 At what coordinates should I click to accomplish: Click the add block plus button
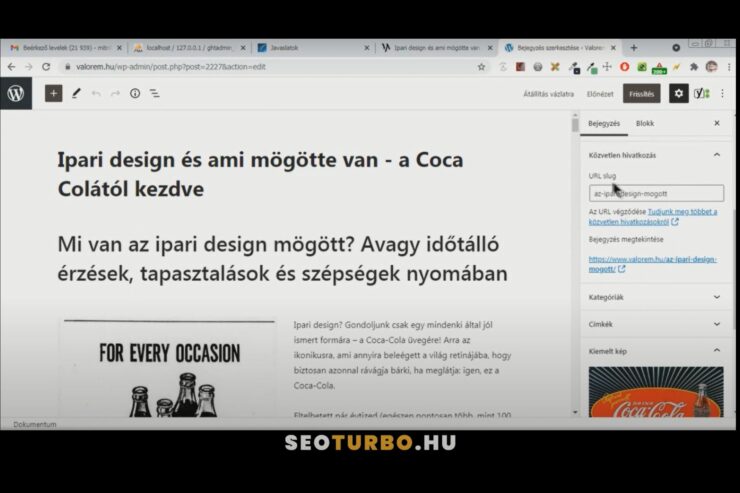coord(53,93)
